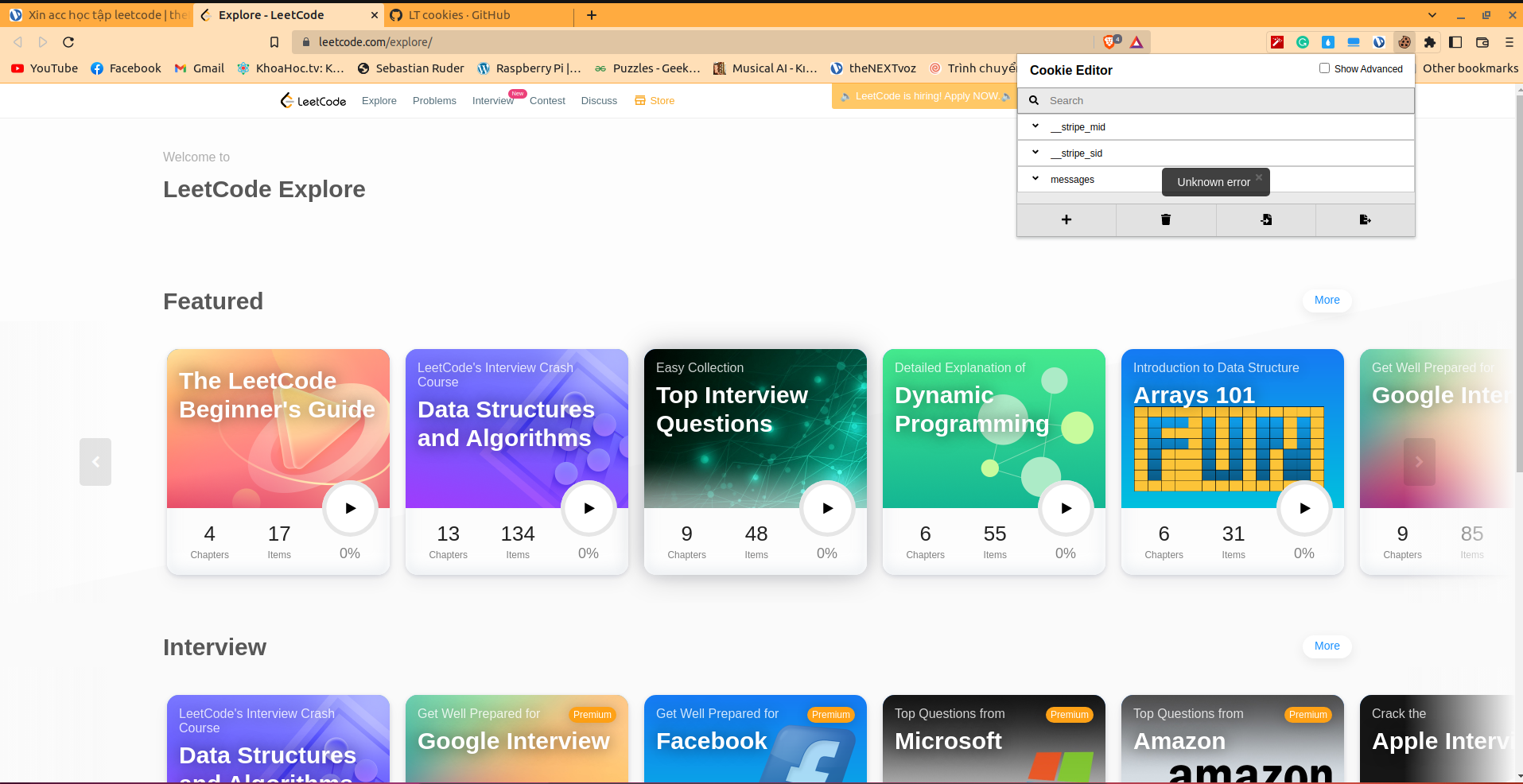
Task: Open the Sebastian Ruder bookmark
Action: 410,68
